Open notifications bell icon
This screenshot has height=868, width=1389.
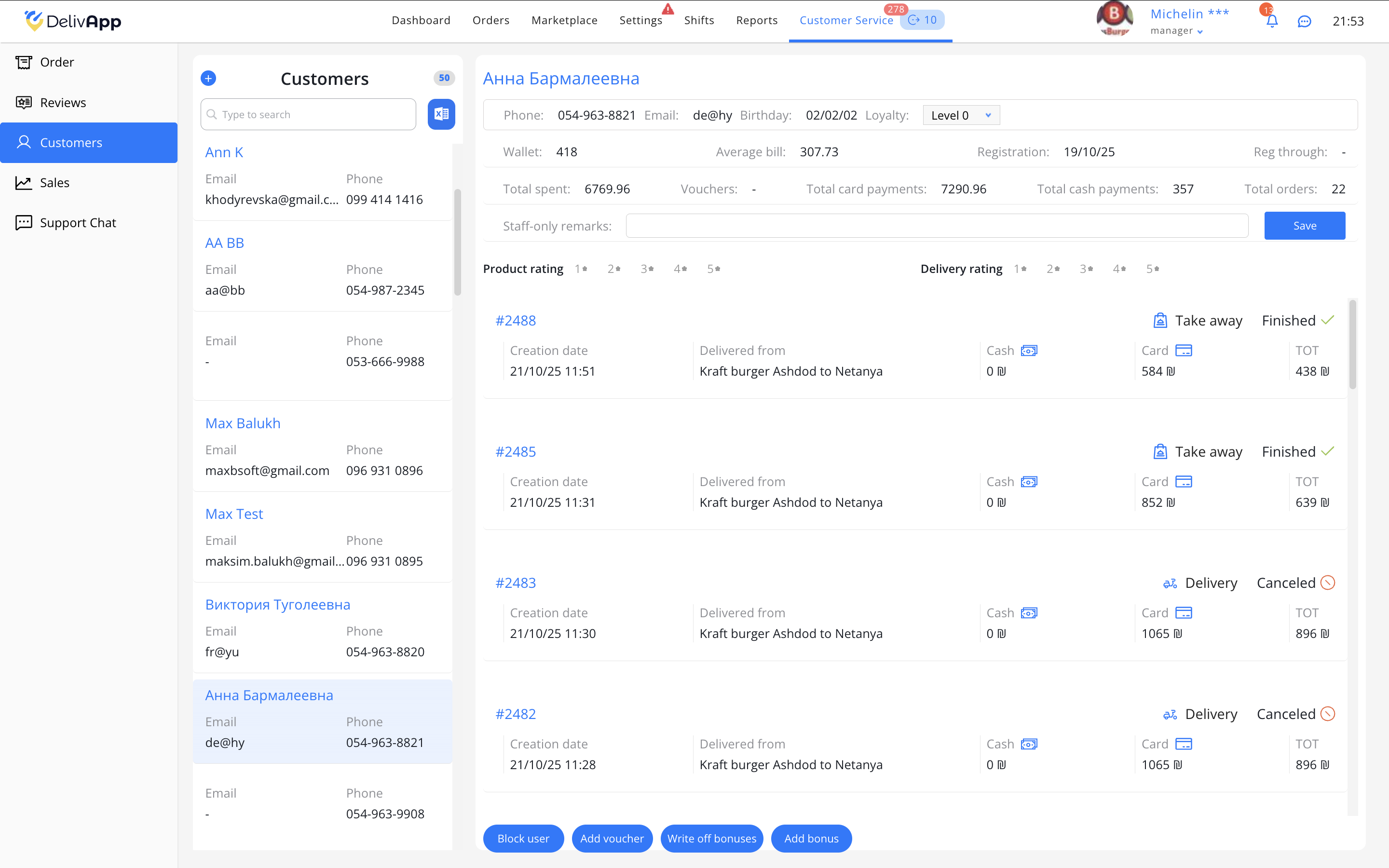1272,21
